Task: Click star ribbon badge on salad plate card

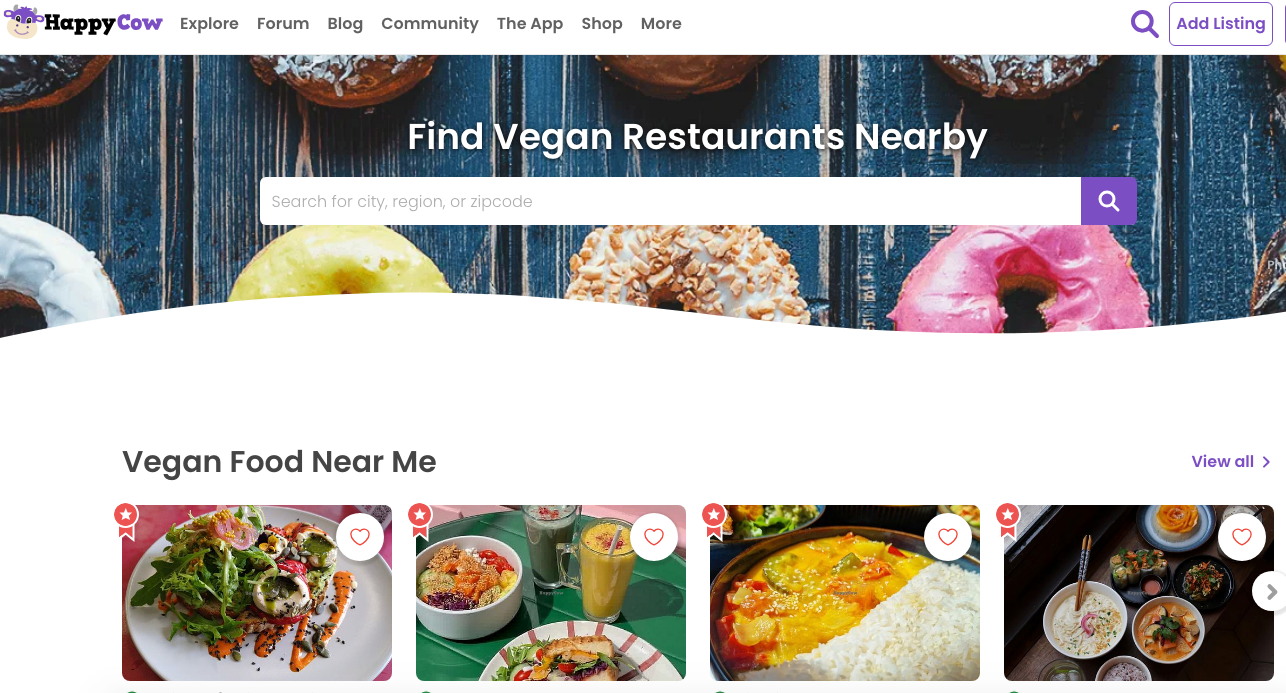Action: click(126, 521)
